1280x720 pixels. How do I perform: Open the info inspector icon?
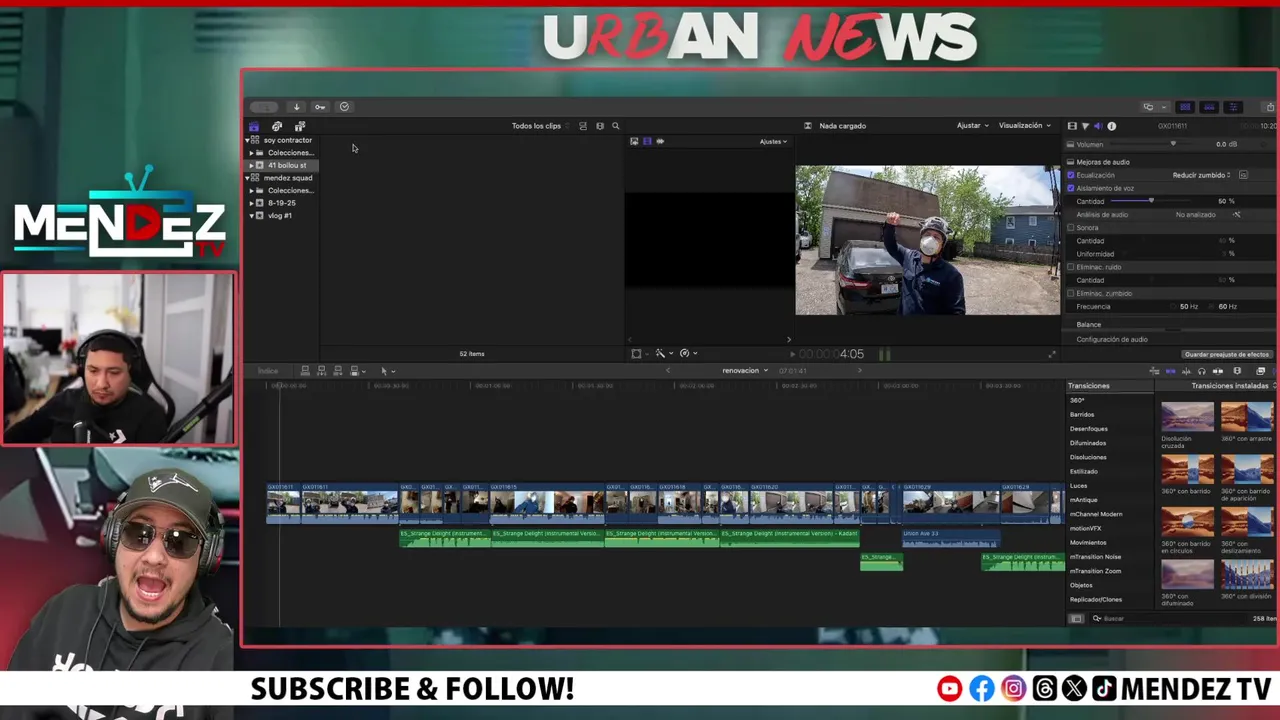point(1112,126)
